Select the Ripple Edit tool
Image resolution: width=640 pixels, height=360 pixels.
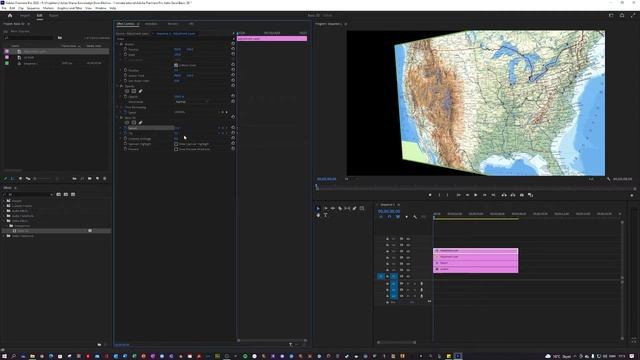(x=333, y=209)
